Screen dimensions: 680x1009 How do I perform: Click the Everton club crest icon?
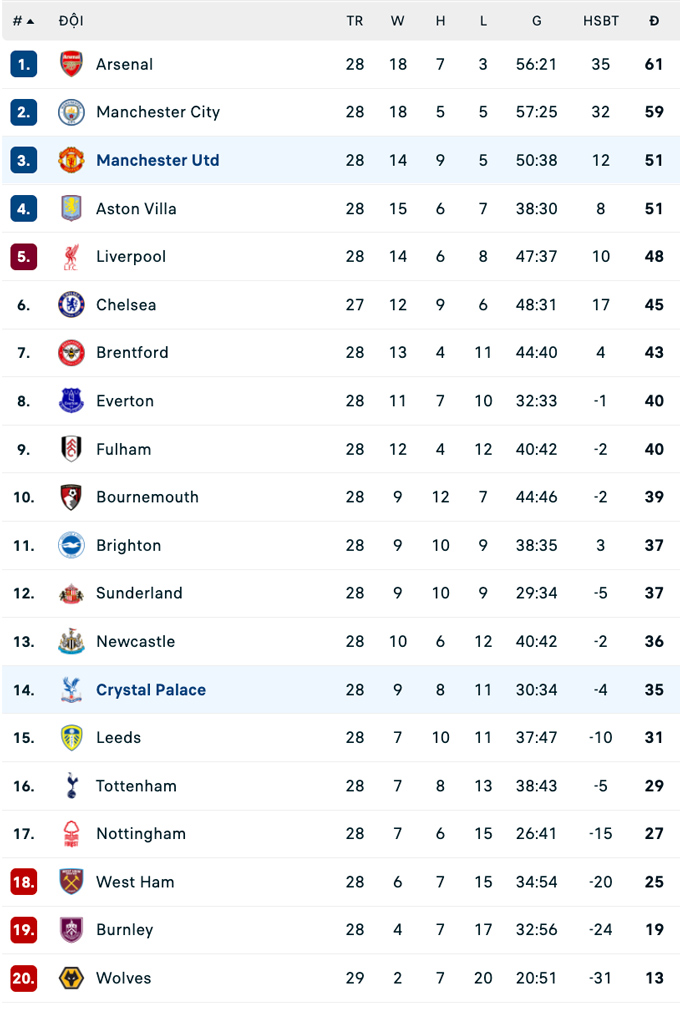coord(71,401)
